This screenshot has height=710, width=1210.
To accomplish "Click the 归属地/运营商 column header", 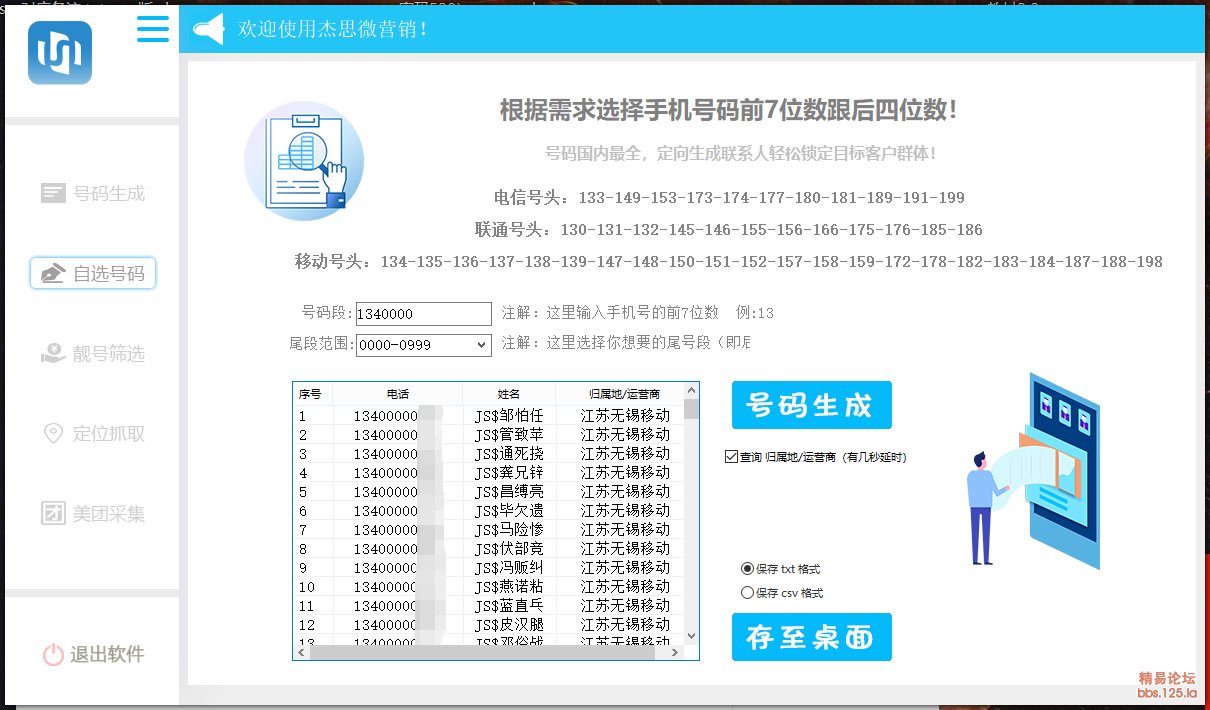I will tap(620, 394).
